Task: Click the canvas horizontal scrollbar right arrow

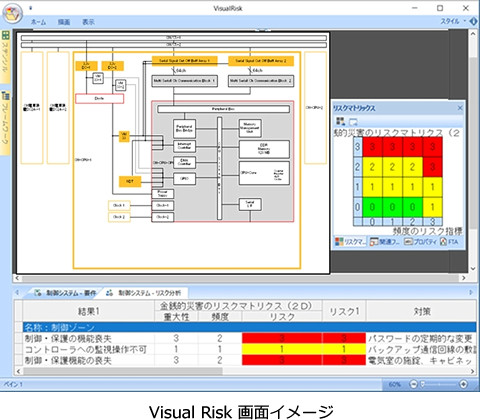Action: pyautogui.click(x=464, y=278)
